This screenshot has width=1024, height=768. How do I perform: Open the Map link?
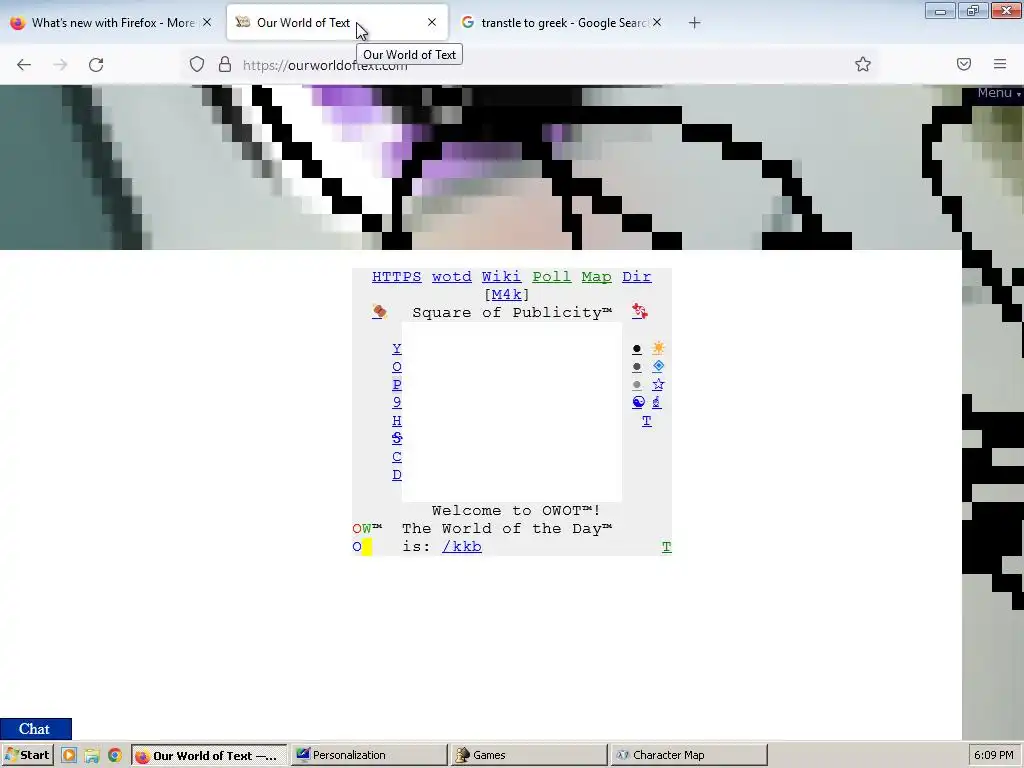click(596, 277)
